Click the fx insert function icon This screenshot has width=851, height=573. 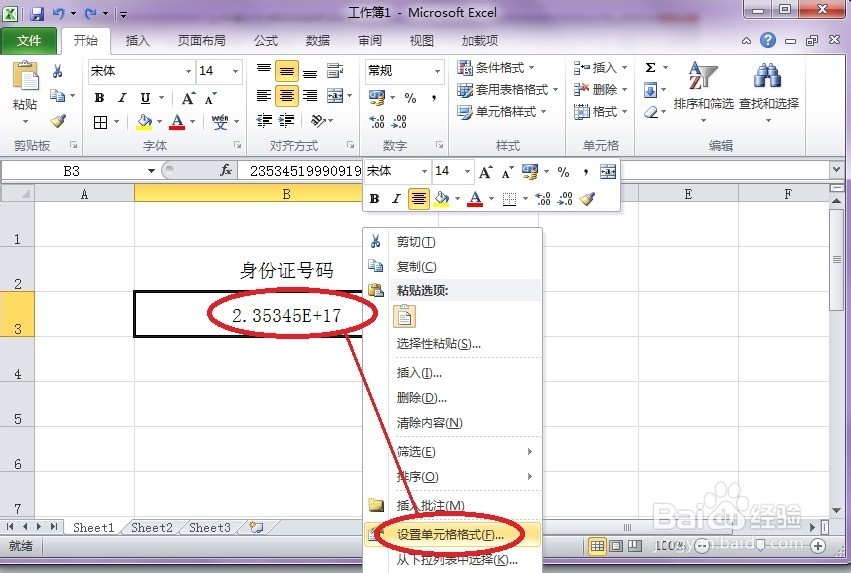point(226,170)
